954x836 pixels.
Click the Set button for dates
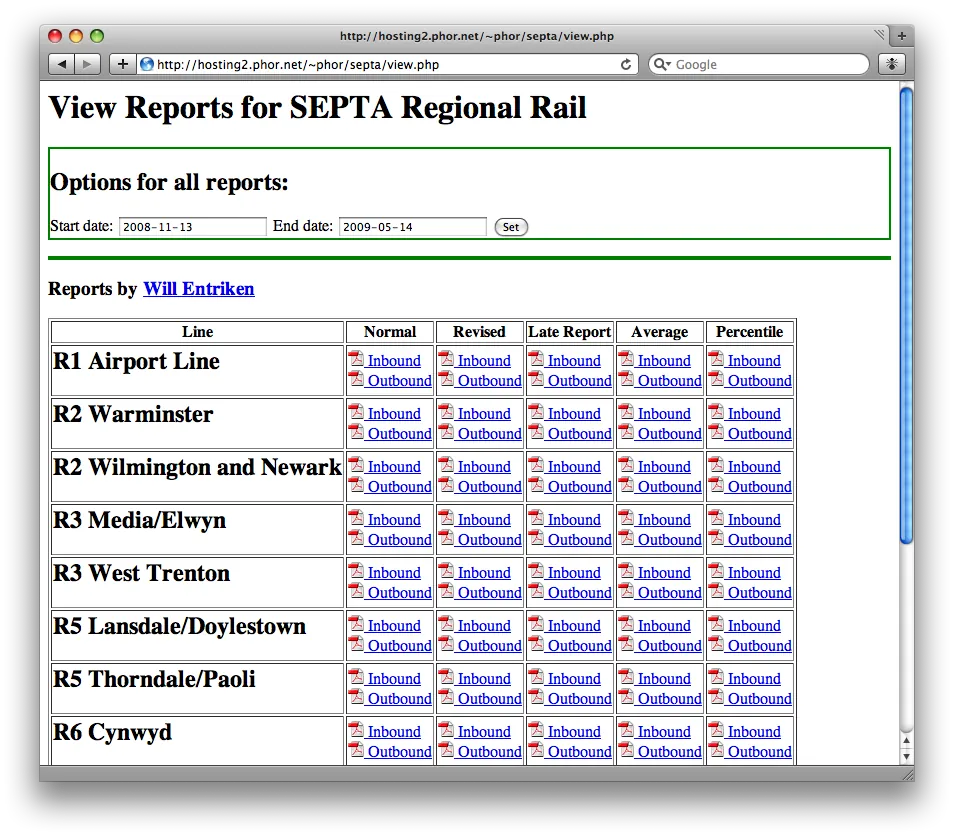click(x=511, y=227)
